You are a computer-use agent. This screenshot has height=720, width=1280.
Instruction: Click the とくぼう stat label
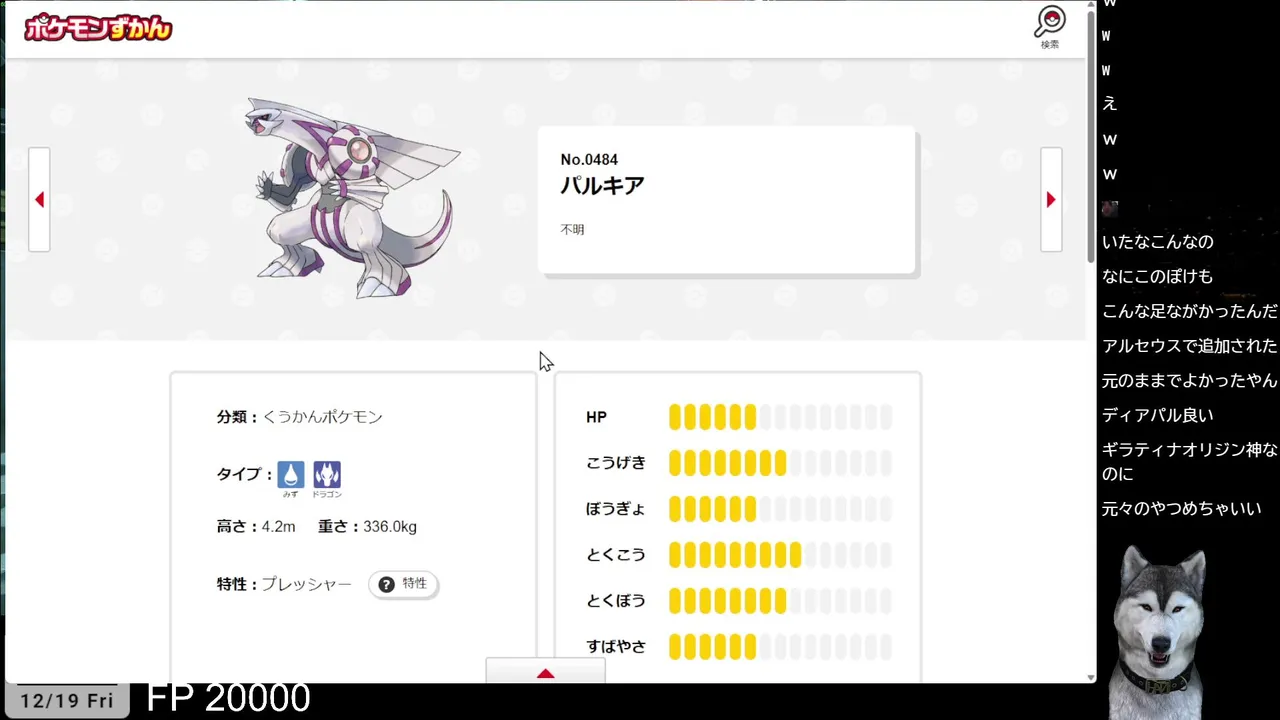pyautogui.click(x=615, y=601)
